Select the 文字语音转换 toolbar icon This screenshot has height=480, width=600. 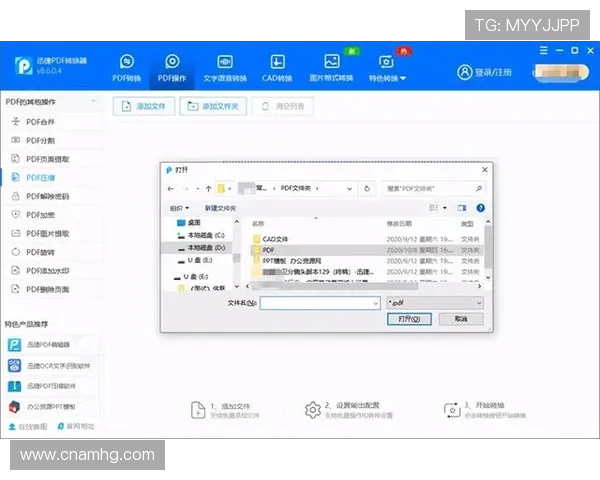224,66
